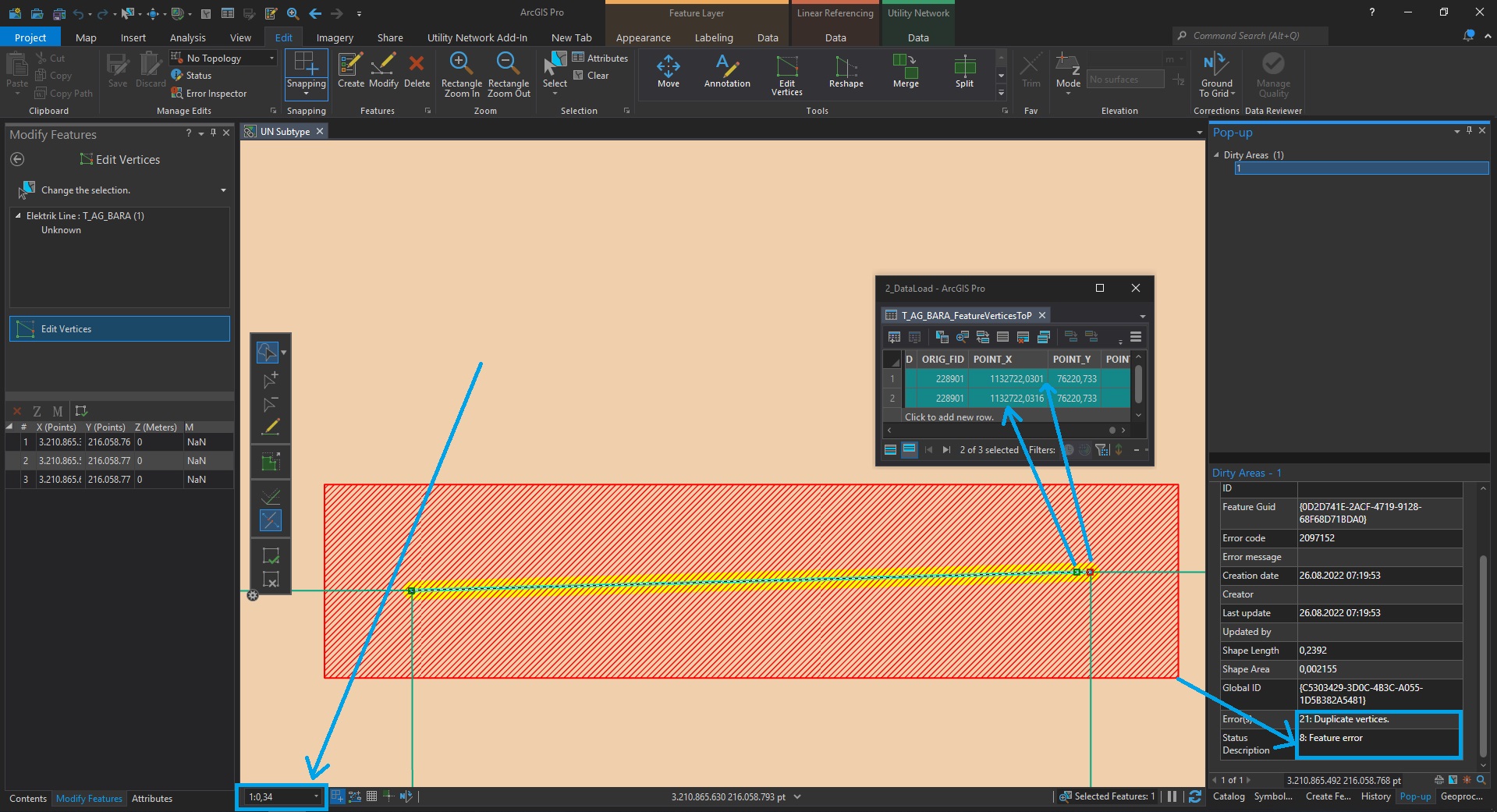Click the Attributes button in Selection group

600,58
